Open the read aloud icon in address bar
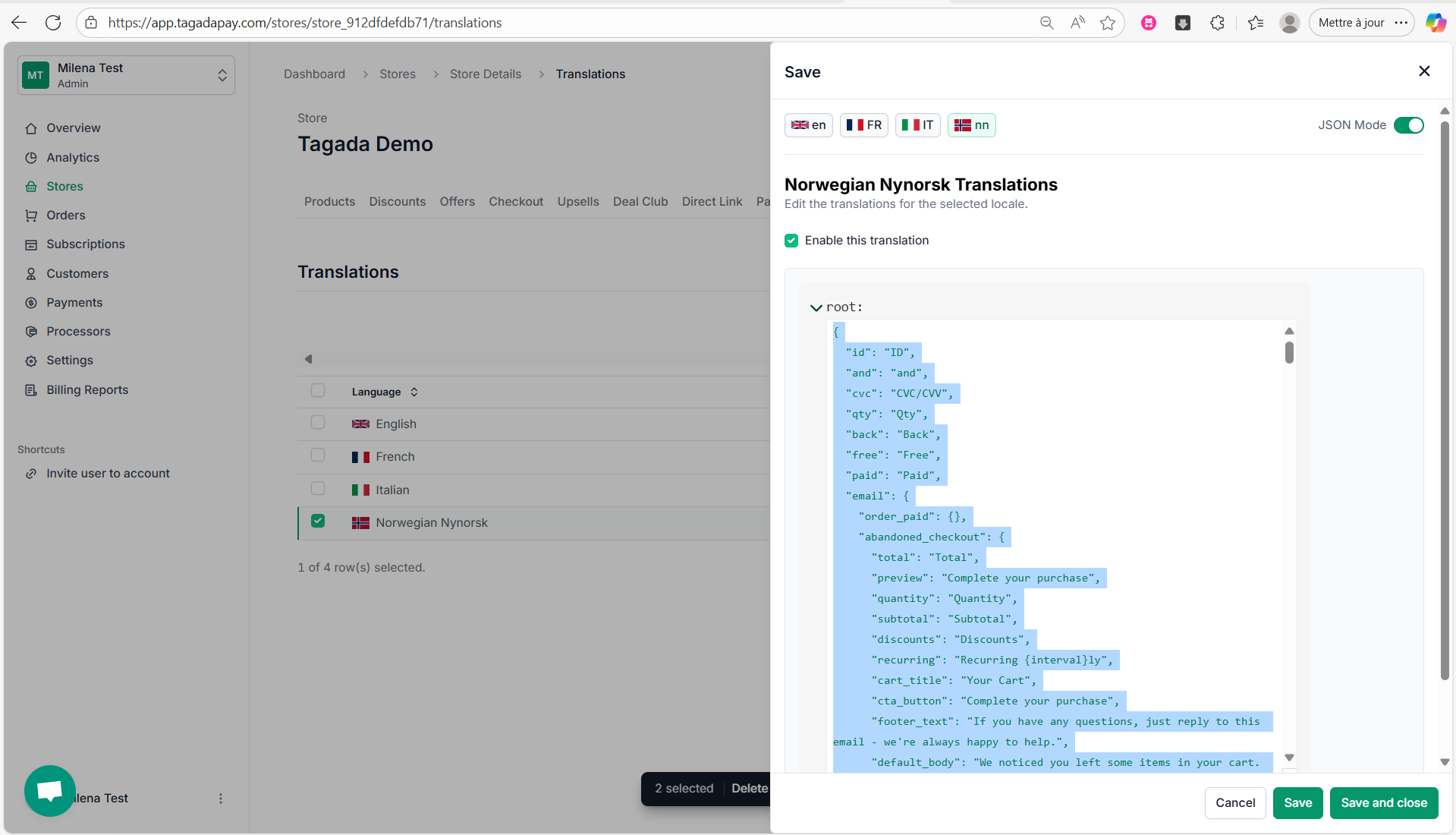The width and height of the screenshot is (1456, 835). pos(1077,23)
